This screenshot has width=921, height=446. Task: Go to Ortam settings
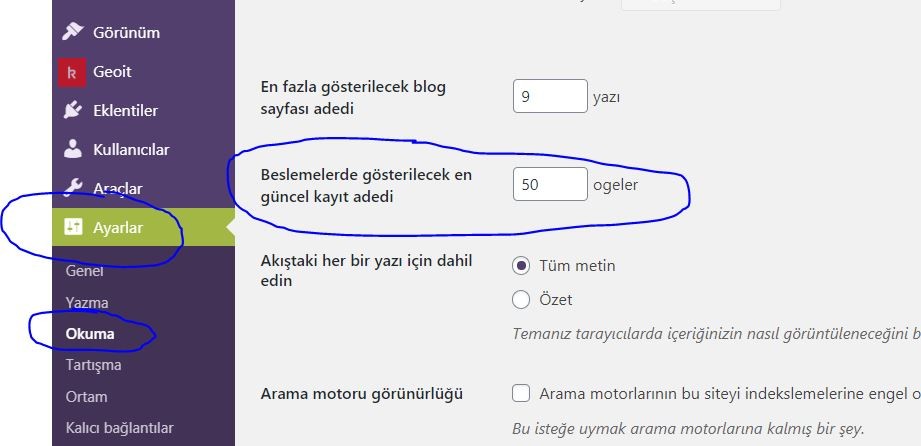(86, 397)
